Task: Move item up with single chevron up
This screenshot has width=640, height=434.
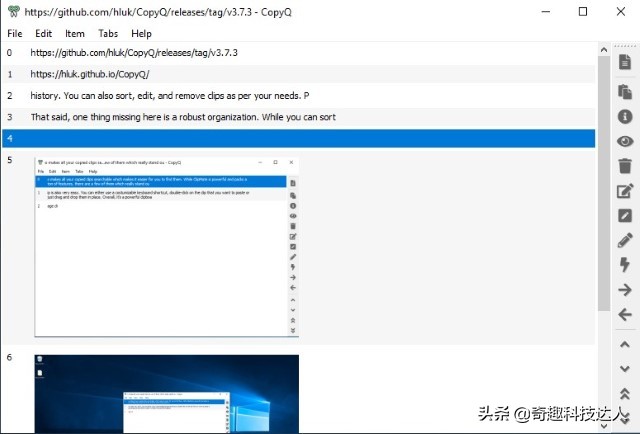Action: coord(624,344)
